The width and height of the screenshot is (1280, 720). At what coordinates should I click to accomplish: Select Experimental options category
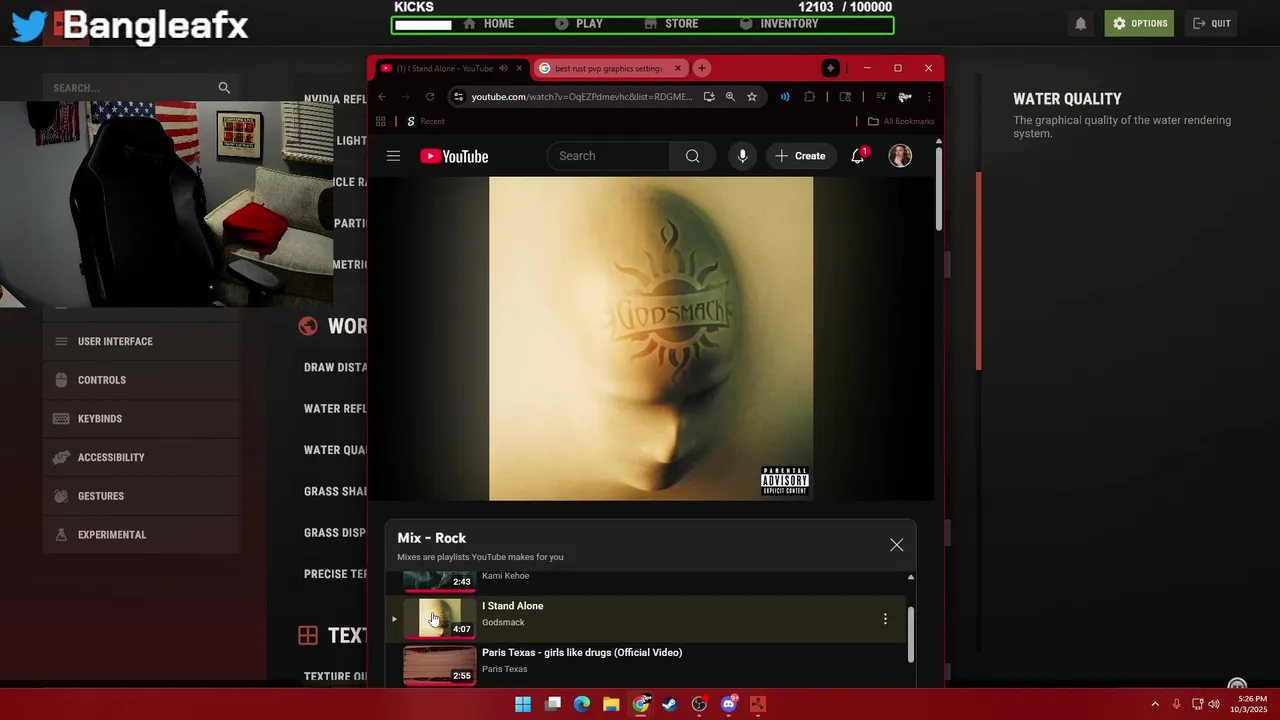[x=141, y=535]
